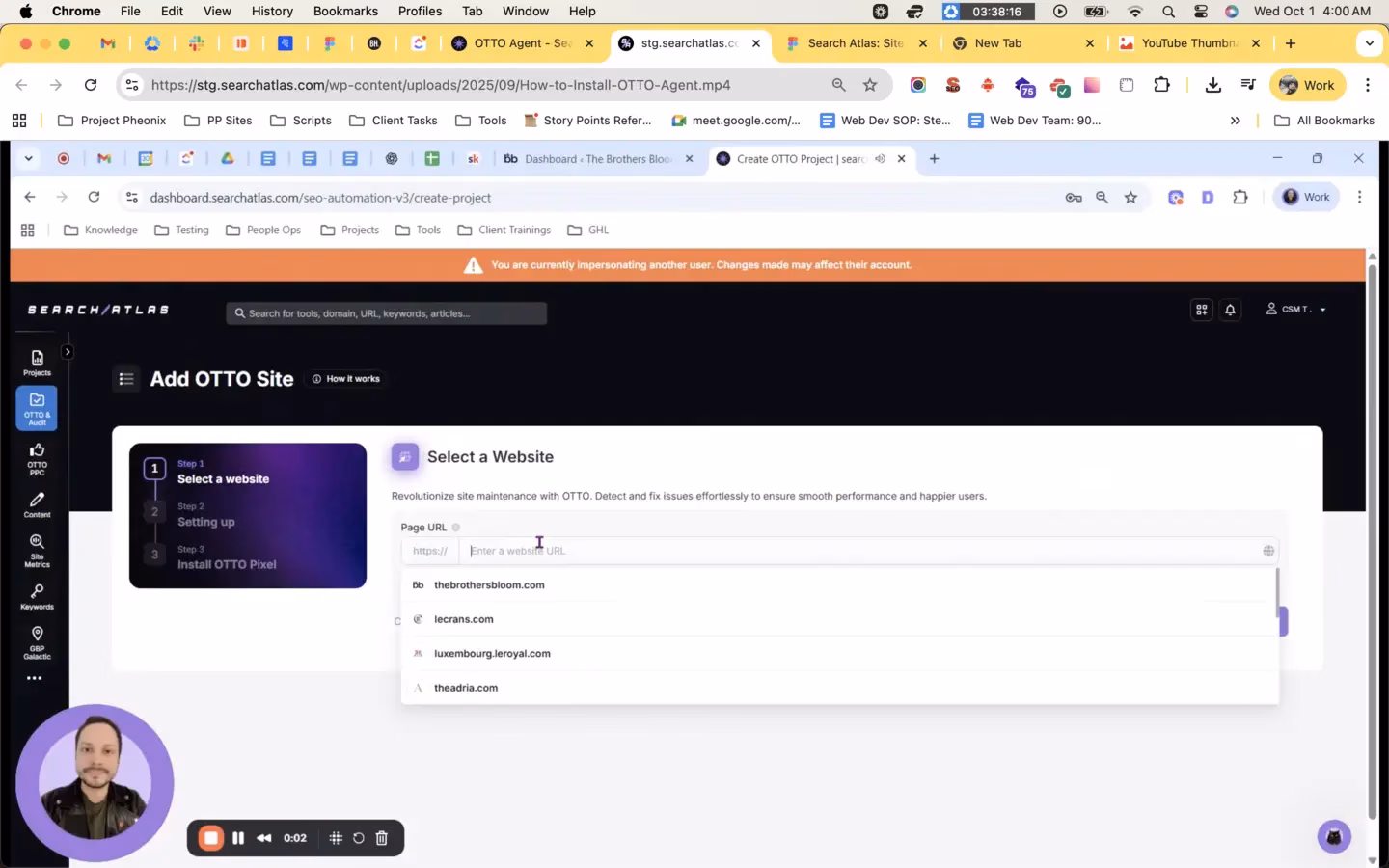Open Projects in the left sidebar

[x=37, y=362]
